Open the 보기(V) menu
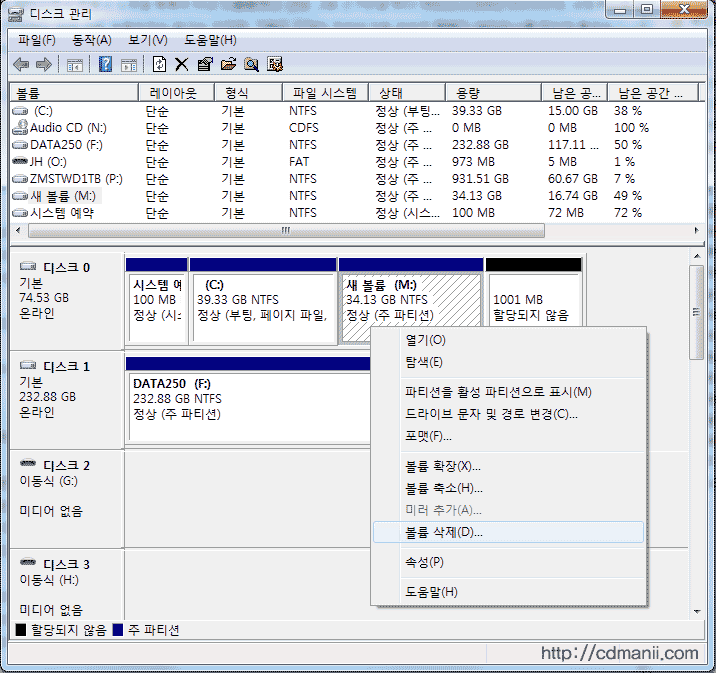The height and width of the screenshot is (673, 716). (x=147, y=41)
